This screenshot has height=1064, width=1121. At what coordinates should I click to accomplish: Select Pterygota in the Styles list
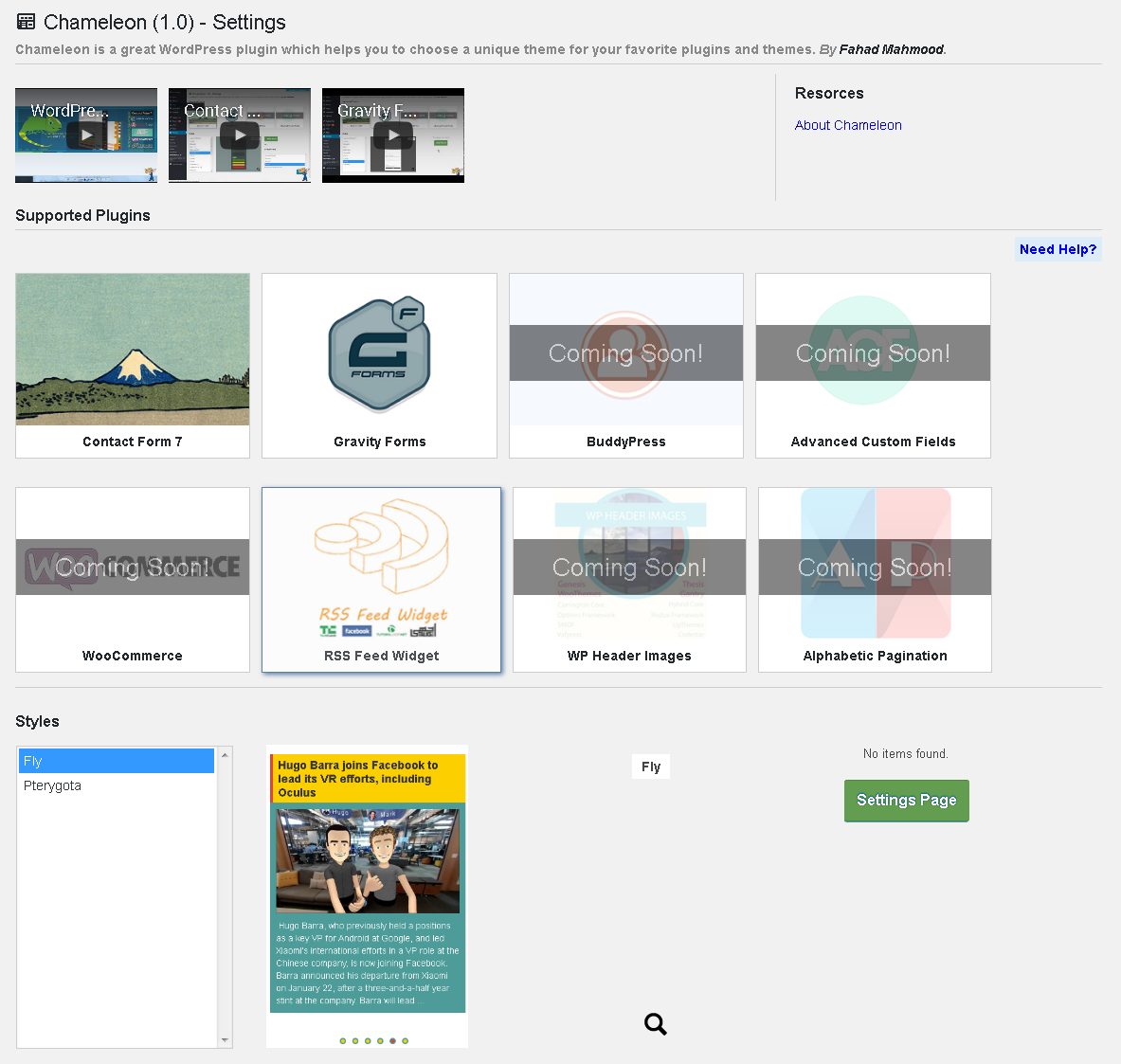117,785
